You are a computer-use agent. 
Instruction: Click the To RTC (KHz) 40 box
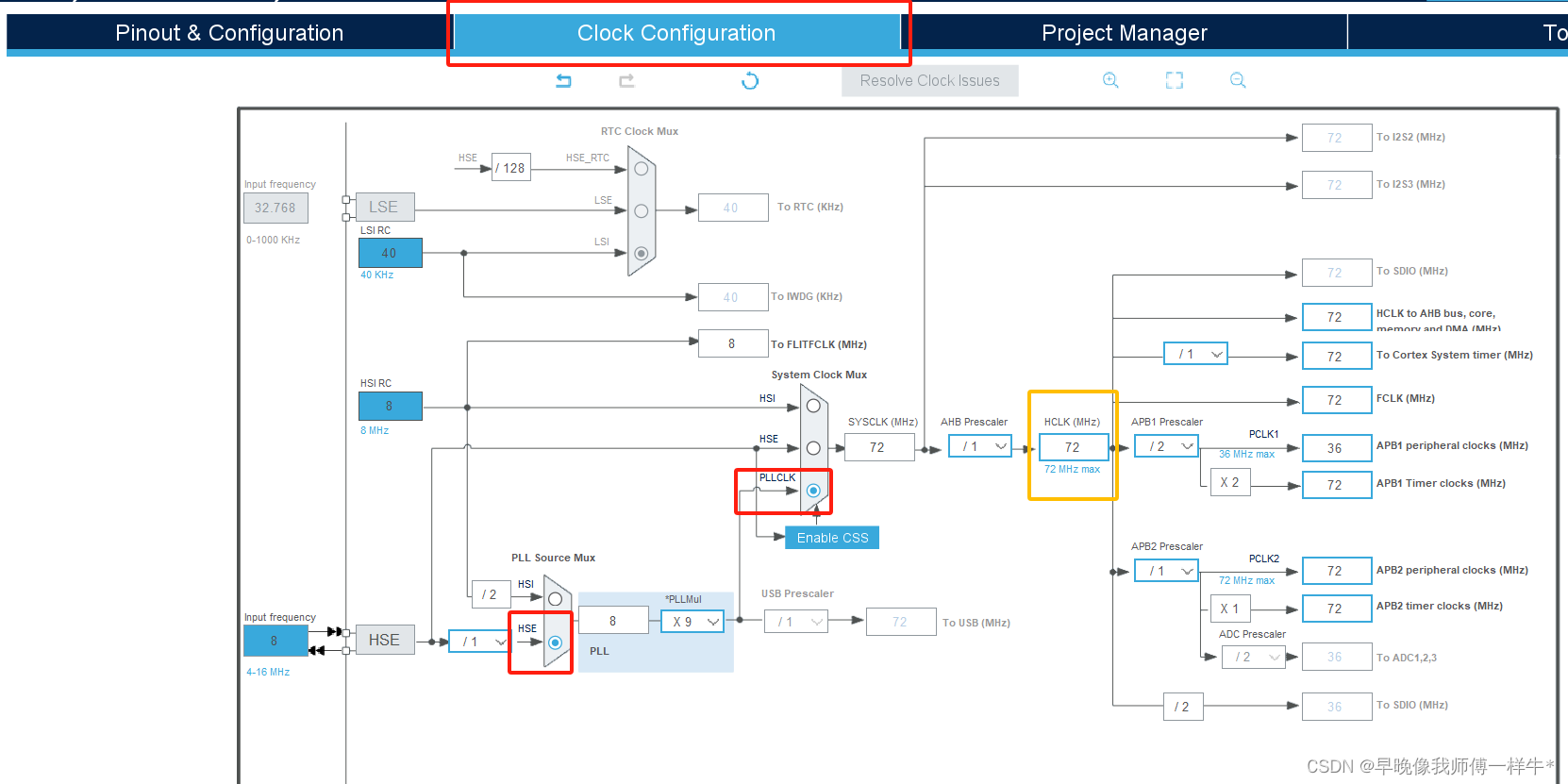[x=733, y=208]
